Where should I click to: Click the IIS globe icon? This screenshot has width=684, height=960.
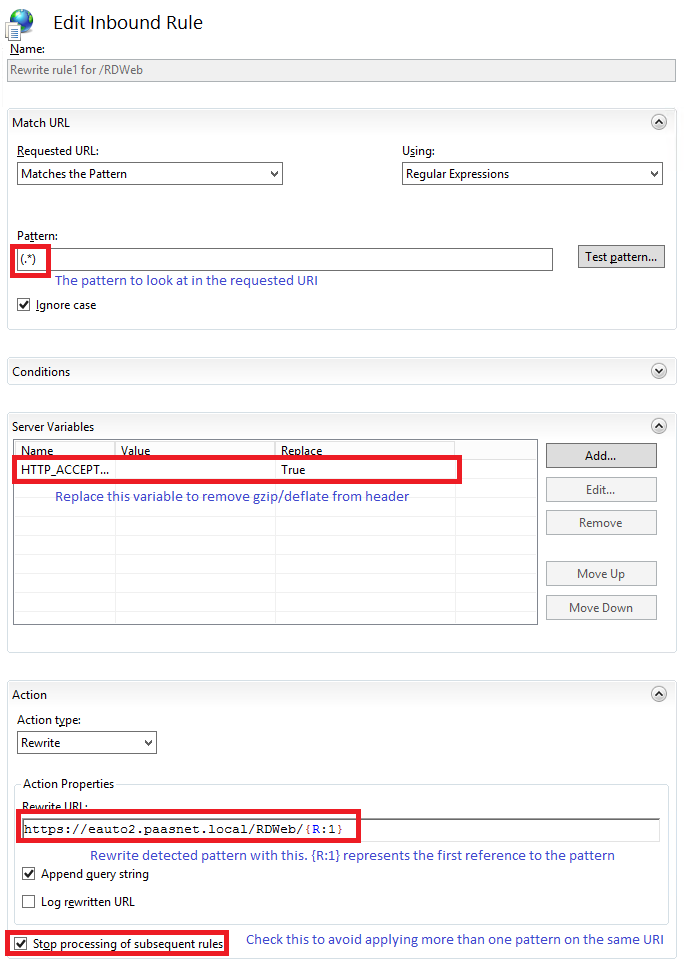pos(20,22)
